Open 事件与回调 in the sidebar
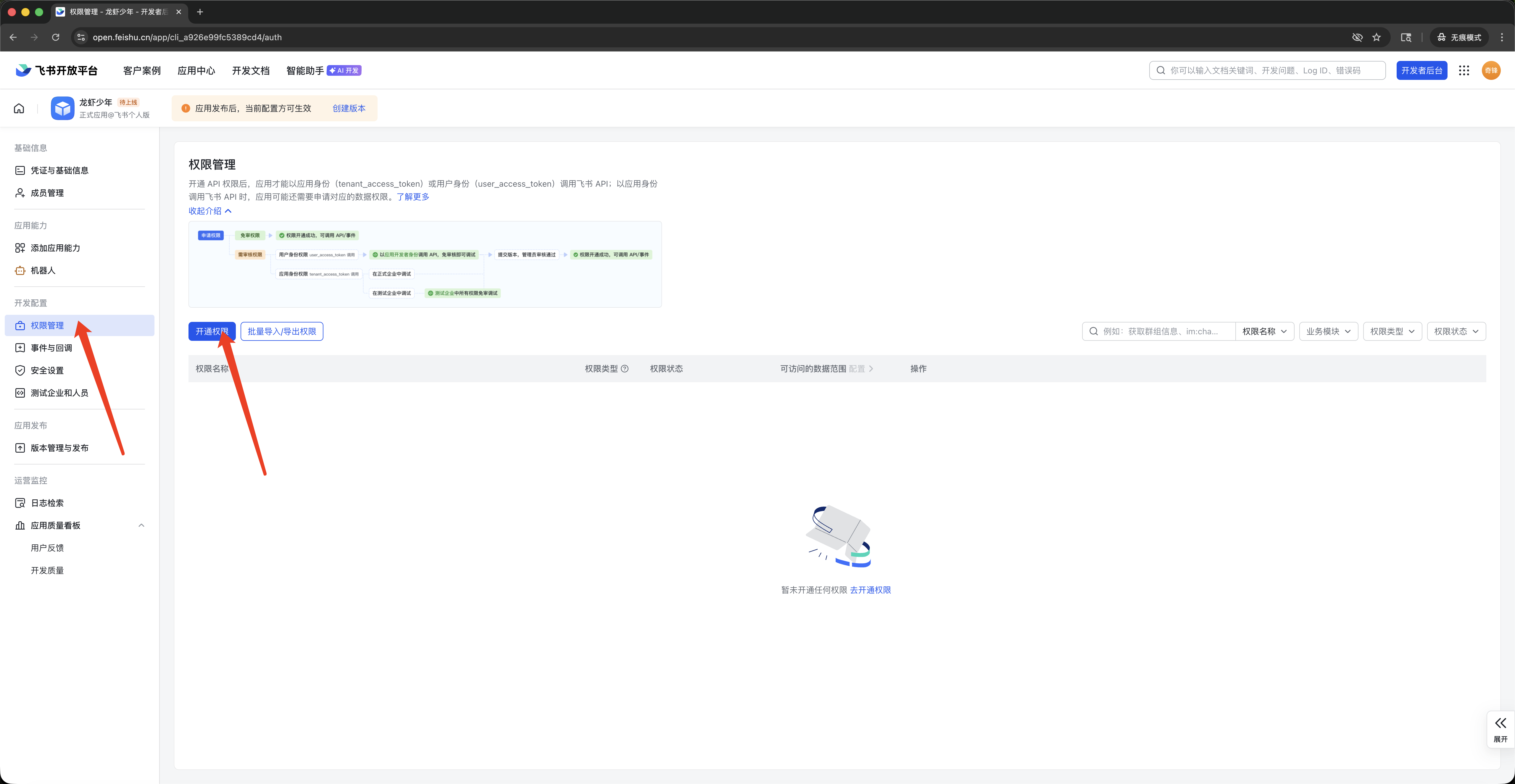1515x784 pixels. (x=51, y=348)
